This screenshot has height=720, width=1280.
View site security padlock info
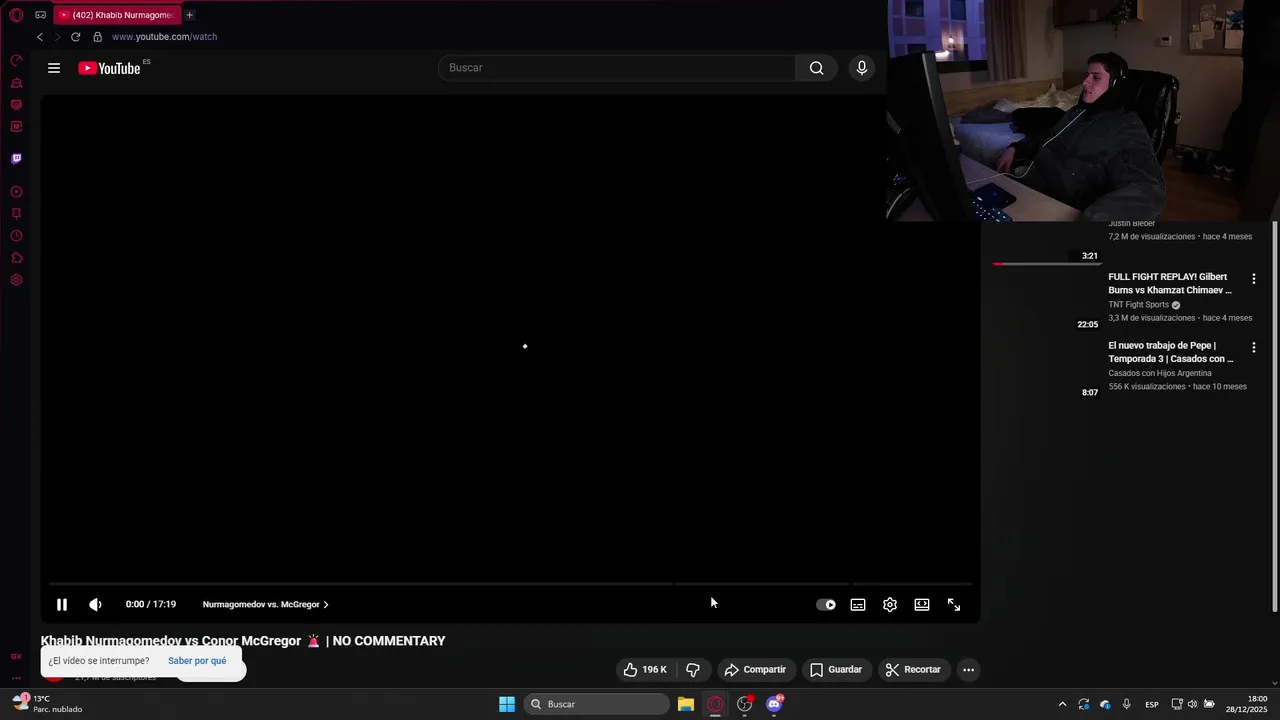[x=97, y=37]
